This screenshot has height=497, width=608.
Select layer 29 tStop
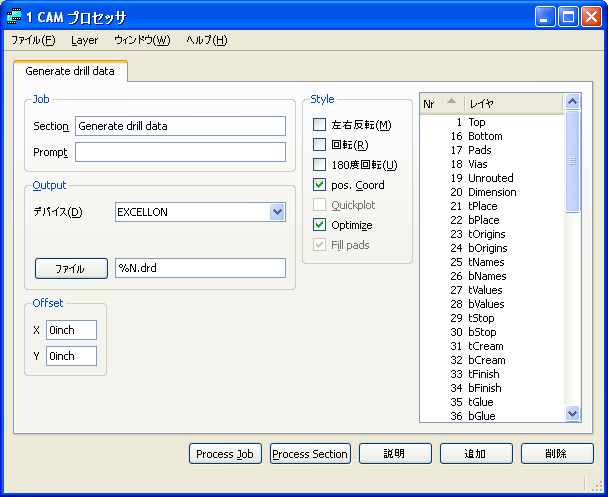pos(492,318)
